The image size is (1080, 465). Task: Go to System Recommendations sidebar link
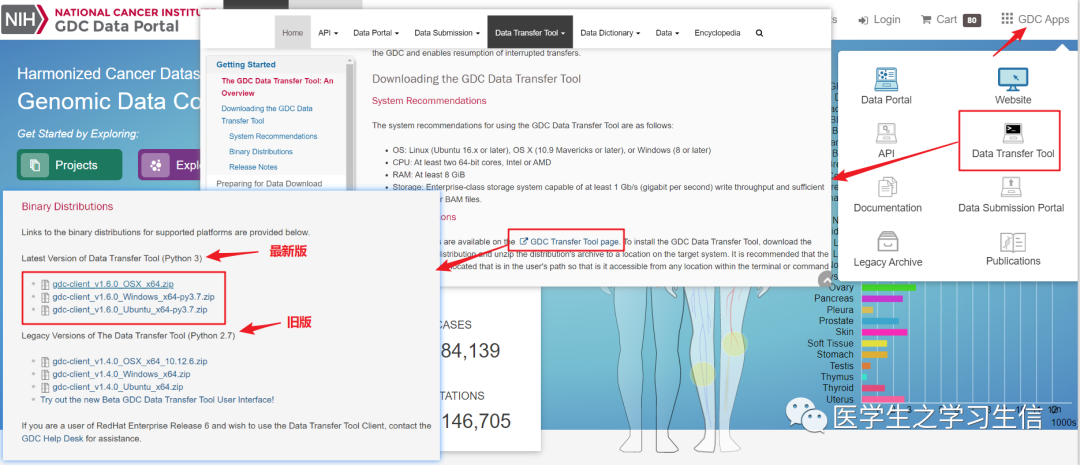pyautogui.click(x=273, y=136)
